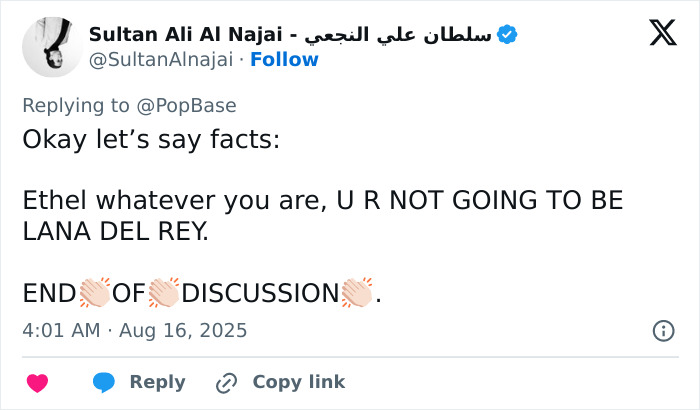Viewport: 700px width, 410px height.
Task: Click the "Okay let's say facts" line
Action: click(x=151, y=140)
